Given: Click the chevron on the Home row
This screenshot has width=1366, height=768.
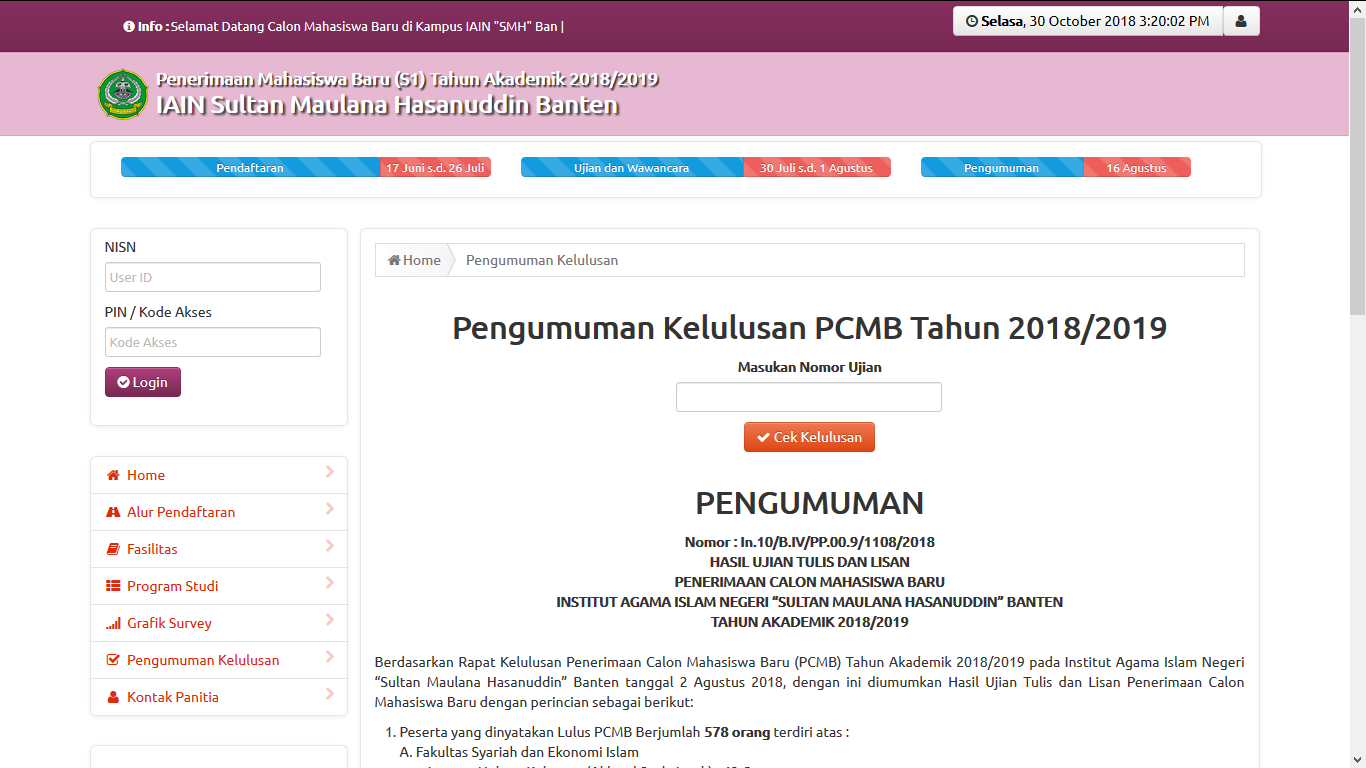Looking at the screenshot, I should coord(330,471).
